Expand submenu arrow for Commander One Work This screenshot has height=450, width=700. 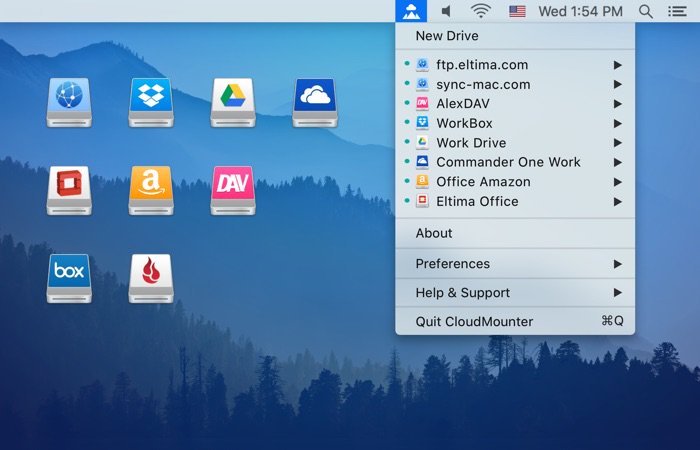click(x=618, y=162)
